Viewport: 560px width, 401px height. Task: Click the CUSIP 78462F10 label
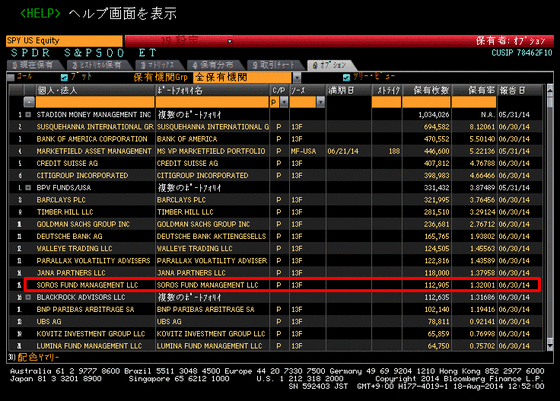(522, 53)
